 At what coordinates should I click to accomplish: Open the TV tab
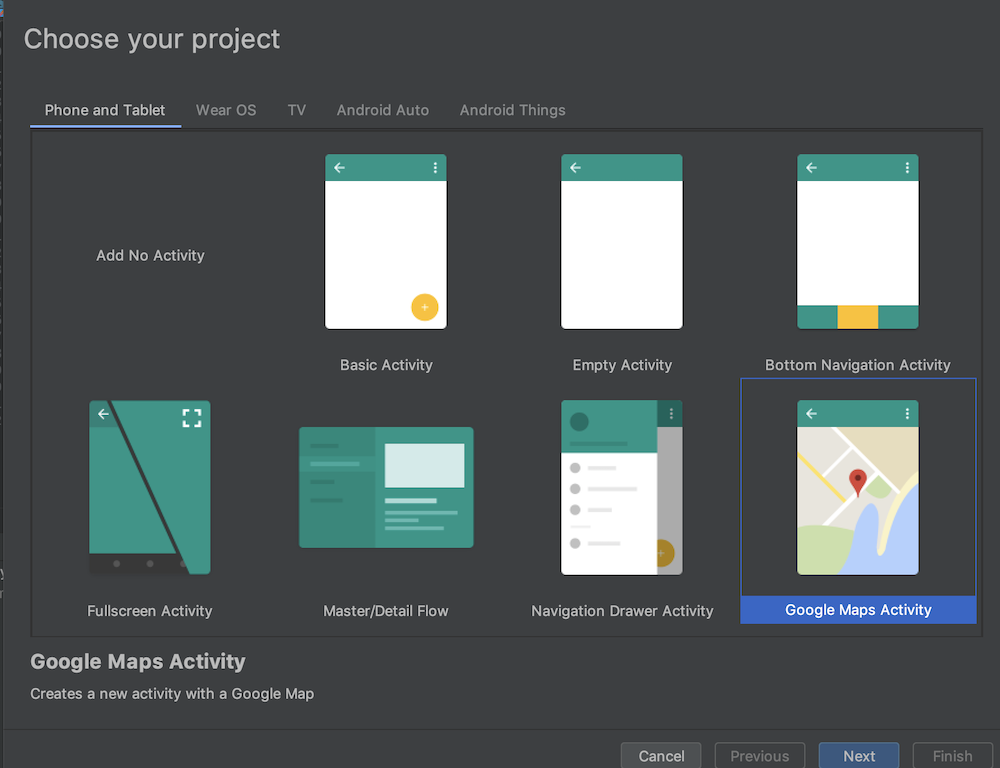pyautogui.click(x=297, y=110)
